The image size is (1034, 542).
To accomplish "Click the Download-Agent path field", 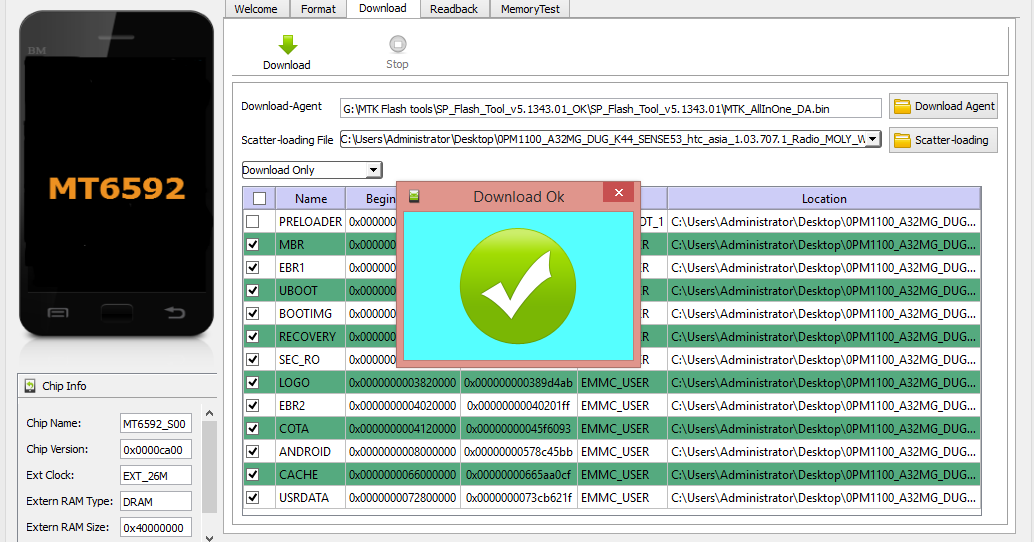I will 611,109.
